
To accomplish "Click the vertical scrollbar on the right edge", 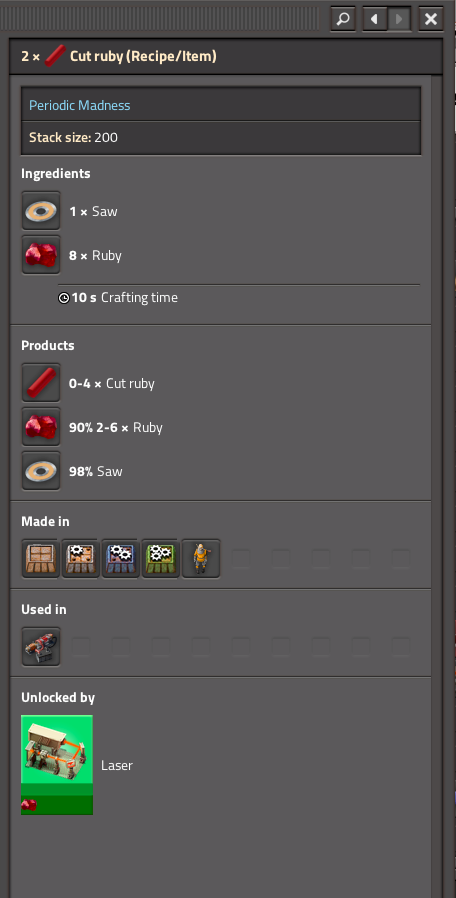I will click(x=437, y=486).
